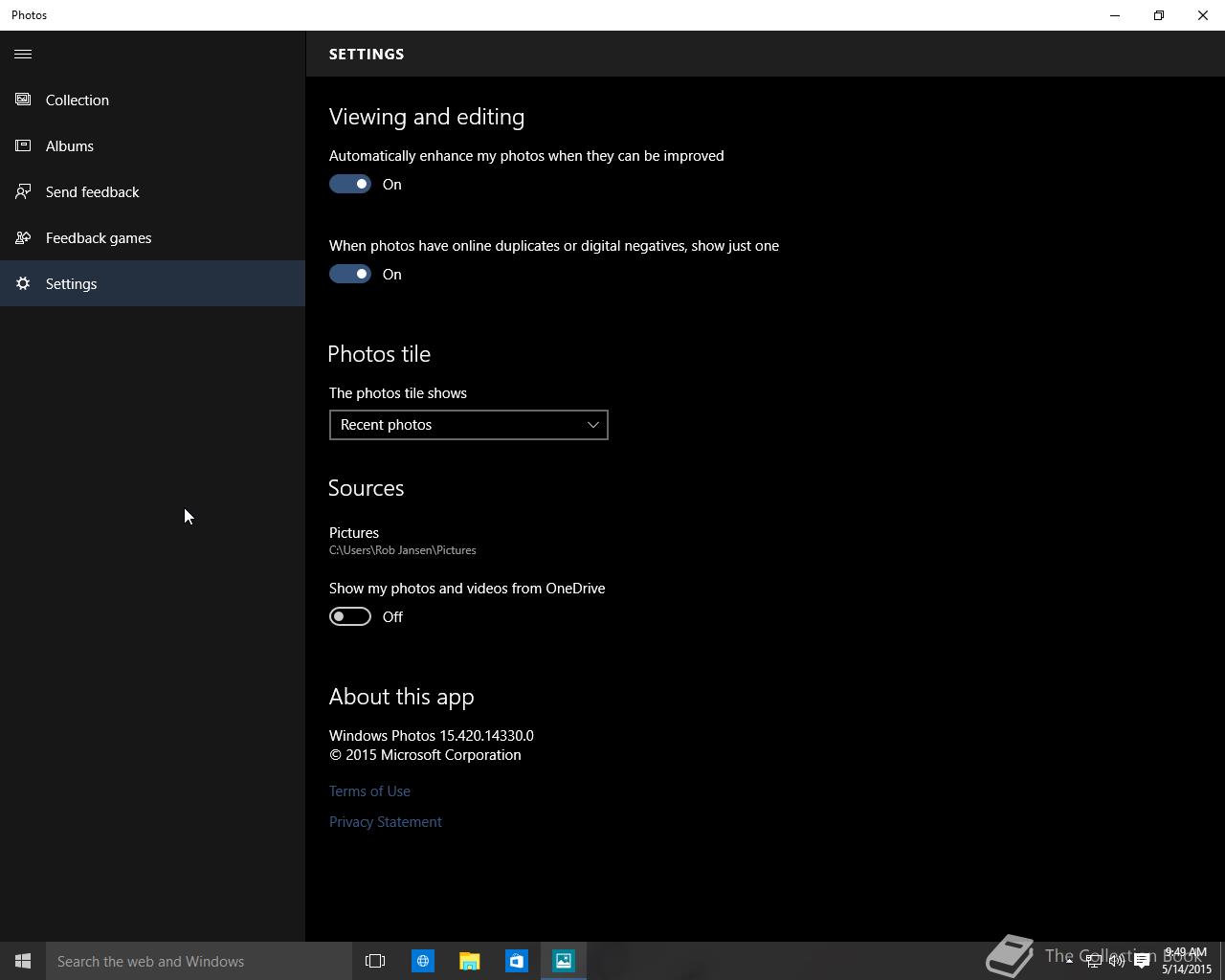
Task: Click the Windows Photos 15.420.14330.0 version text
Action: pos(432,736)
